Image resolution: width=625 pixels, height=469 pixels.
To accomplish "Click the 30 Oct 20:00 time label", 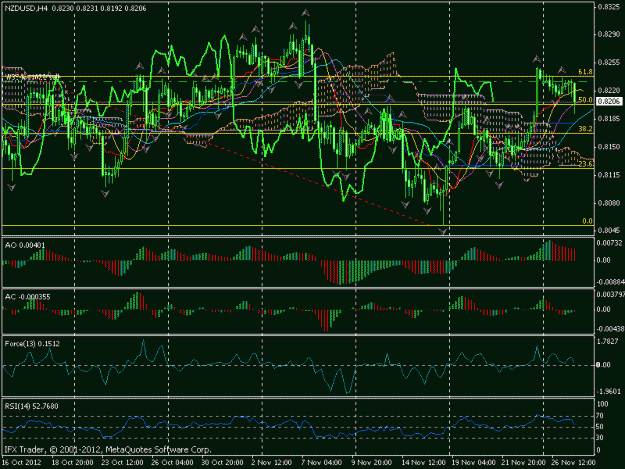I will click(222, 463).
